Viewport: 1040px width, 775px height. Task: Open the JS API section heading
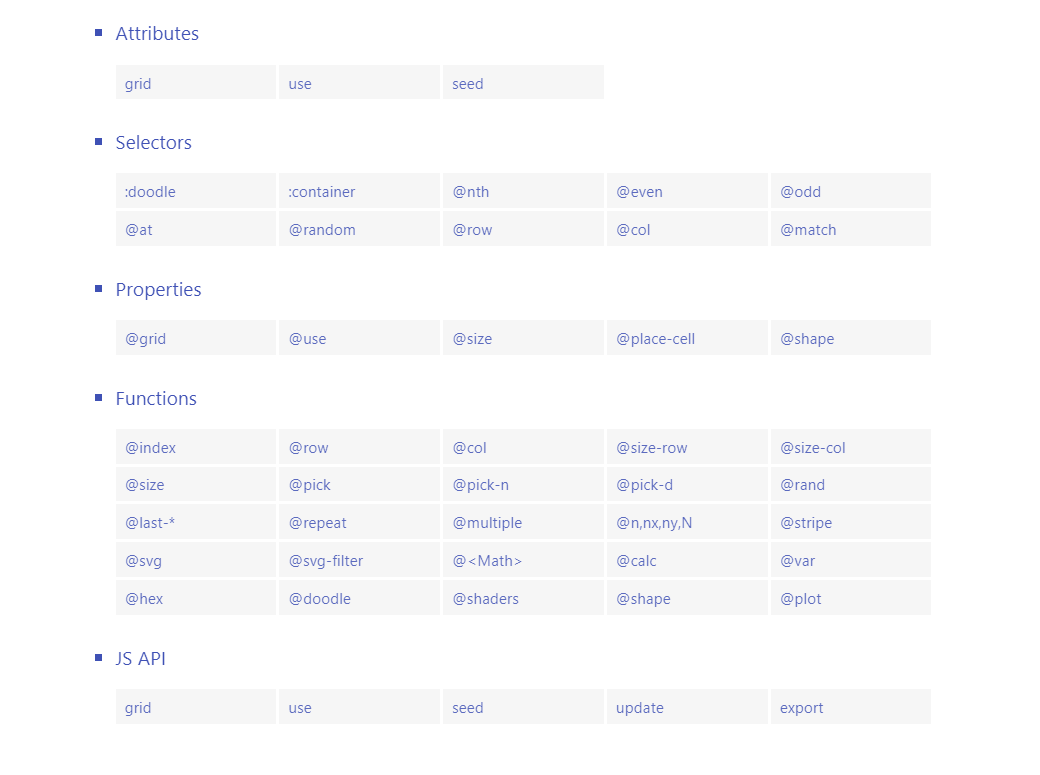[140, 658]
